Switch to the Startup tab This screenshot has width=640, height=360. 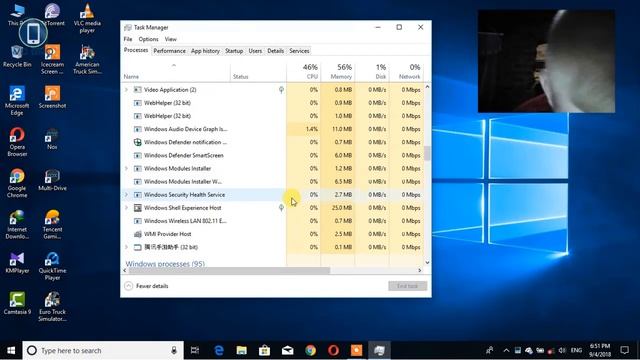coord(234,51)
